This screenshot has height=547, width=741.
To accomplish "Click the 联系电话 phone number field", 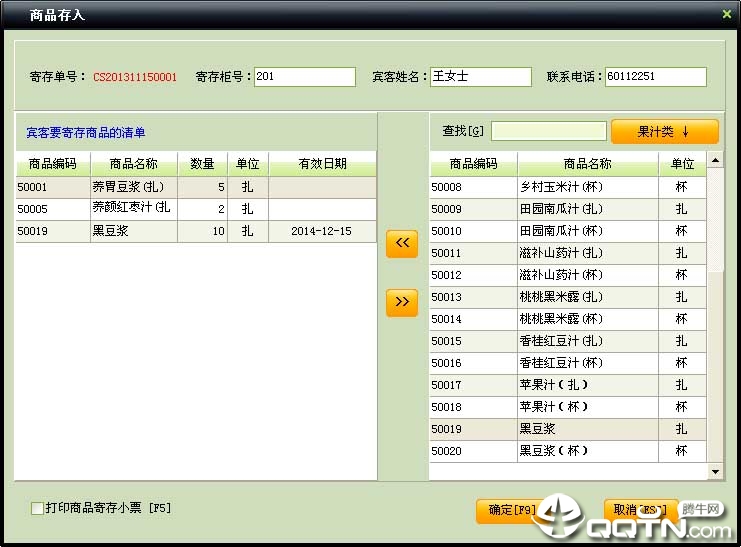I will [x=655, y=77].
